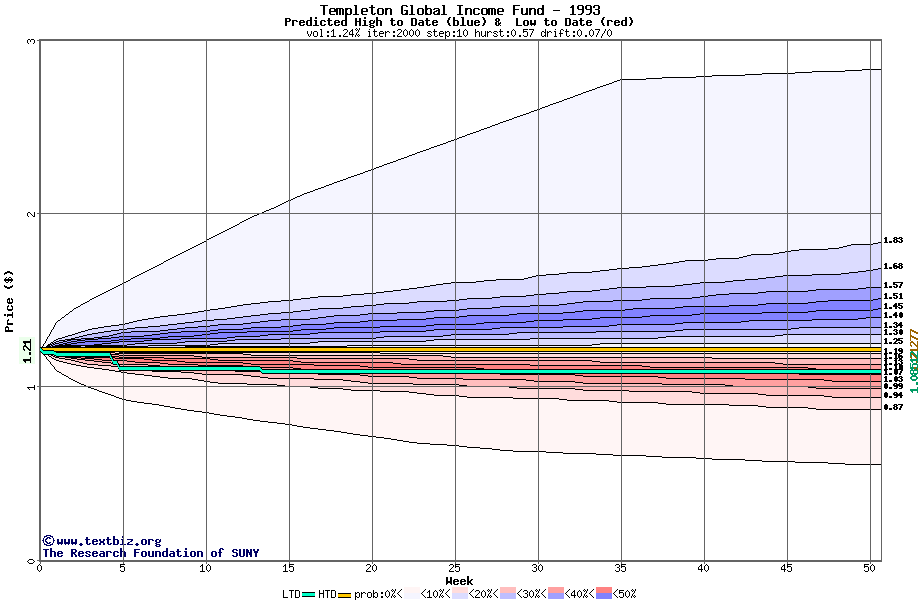The image size is (920, 600).
Task: Click the orange HTD legend line
Action: pyautogui.click(x=346, y=594)
